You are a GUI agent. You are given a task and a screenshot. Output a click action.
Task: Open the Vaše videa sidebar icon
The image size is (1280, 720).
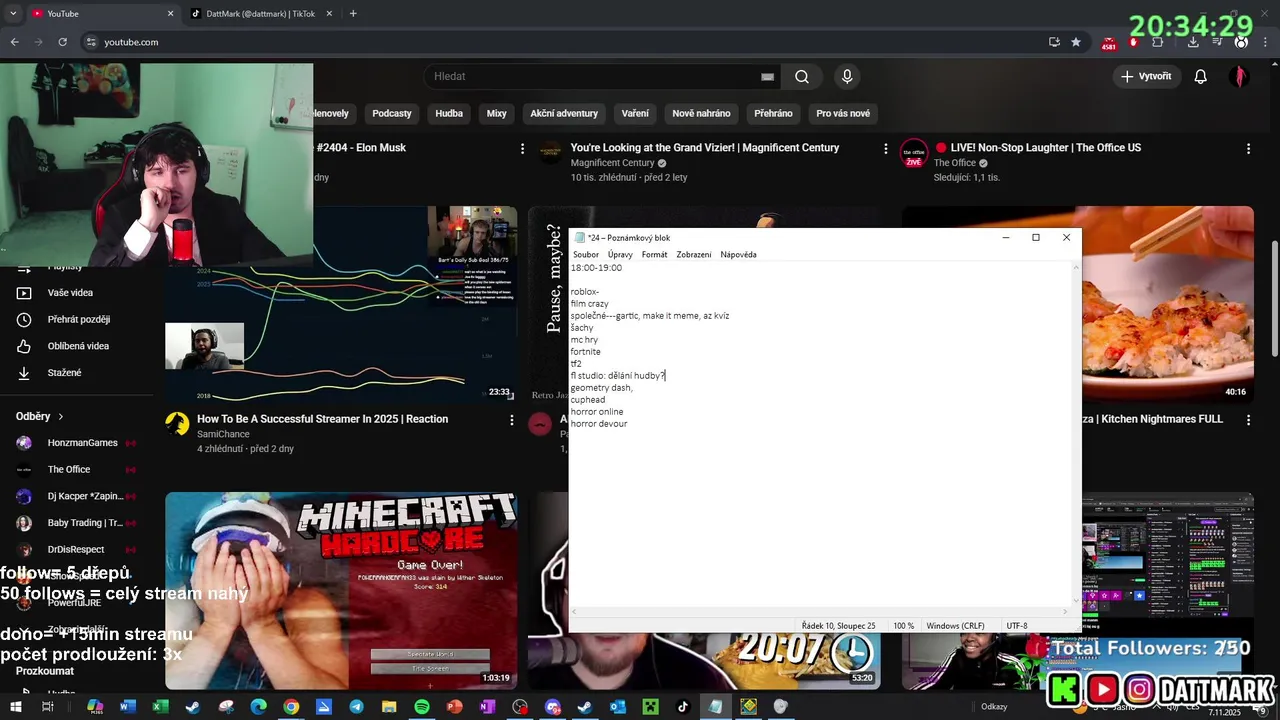(x=24, y=293)
